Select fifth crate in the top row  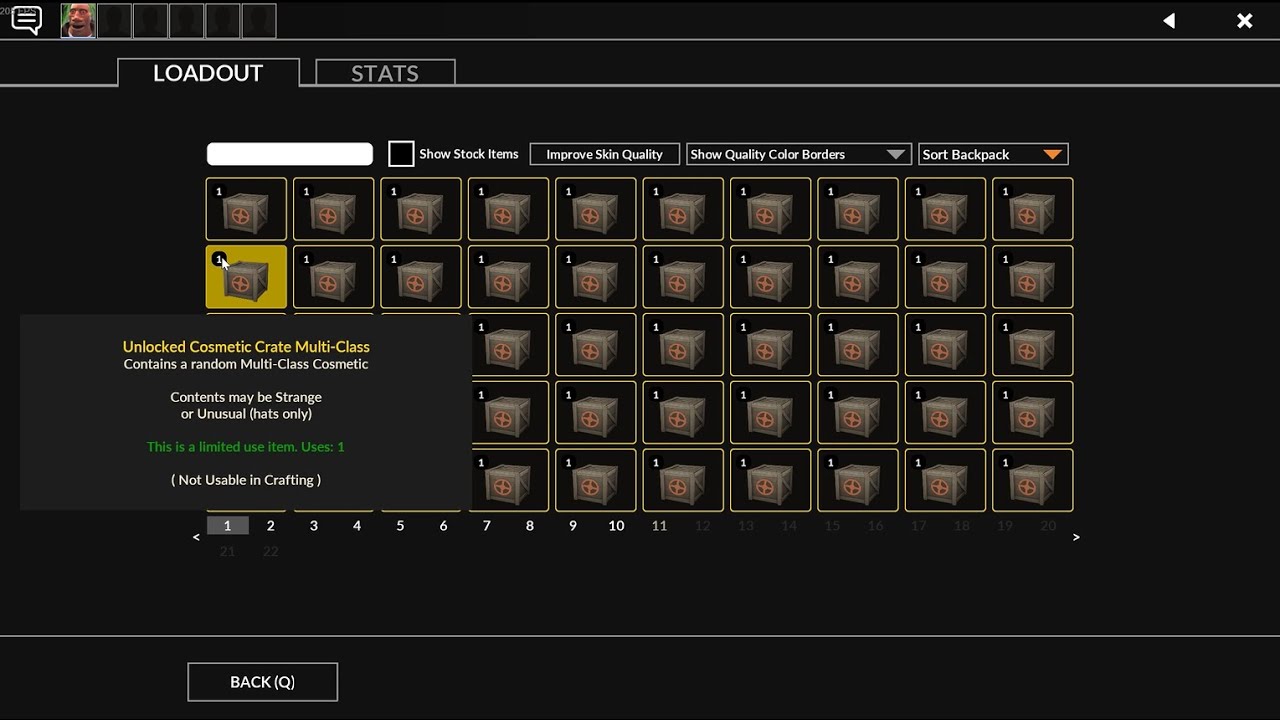[596, 209]
